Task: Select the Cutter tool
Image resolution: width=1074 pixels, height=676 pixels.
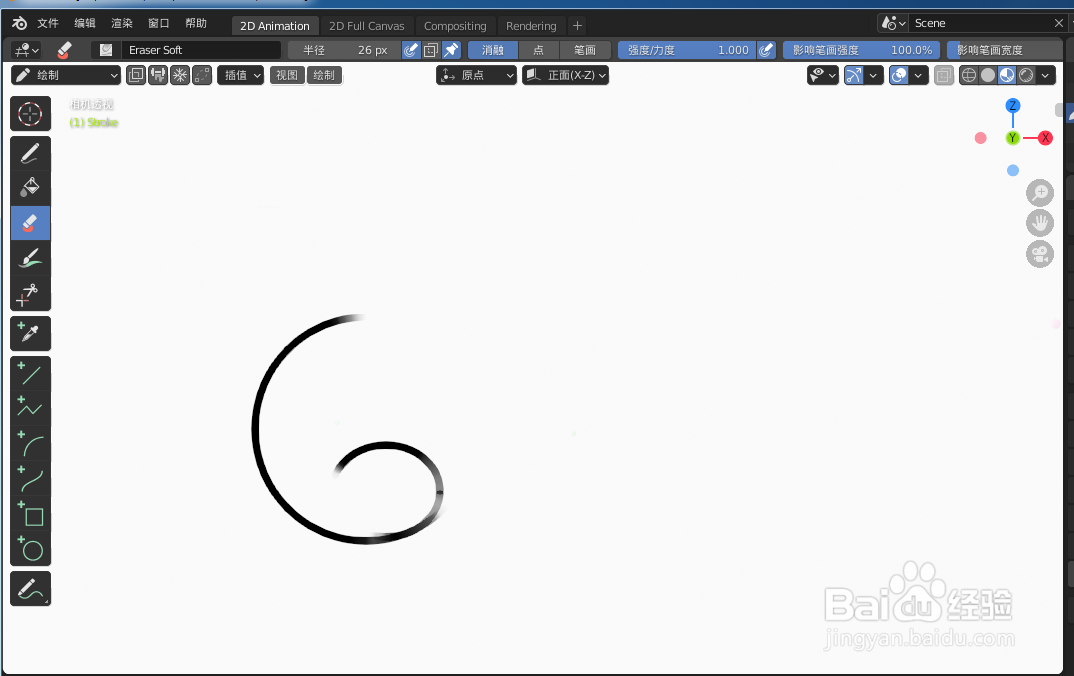Action: (x=30, y=294)
